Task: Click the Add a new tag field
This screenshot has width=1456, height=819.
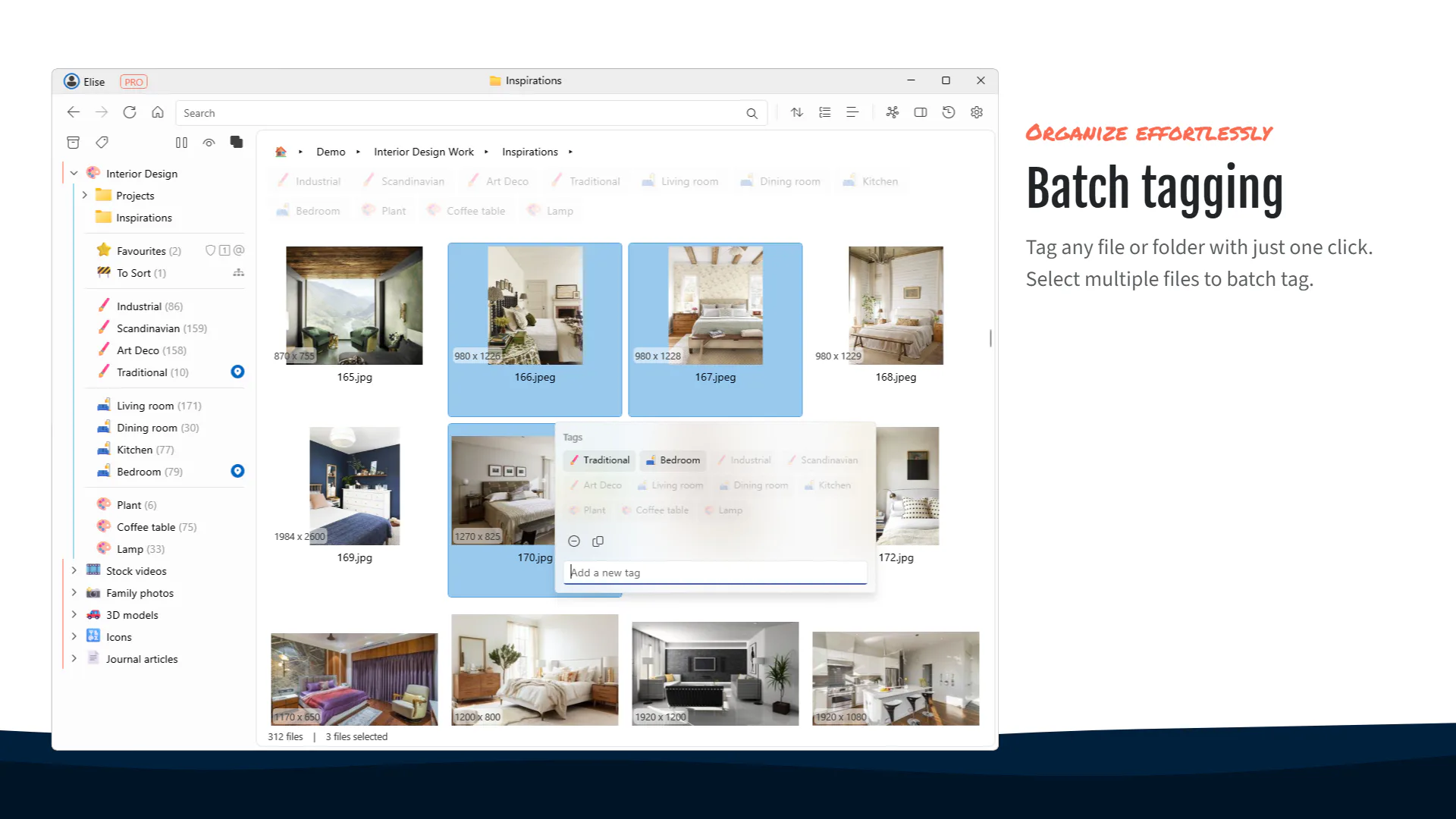Action: pyautogui.click(x=715, y=573)
